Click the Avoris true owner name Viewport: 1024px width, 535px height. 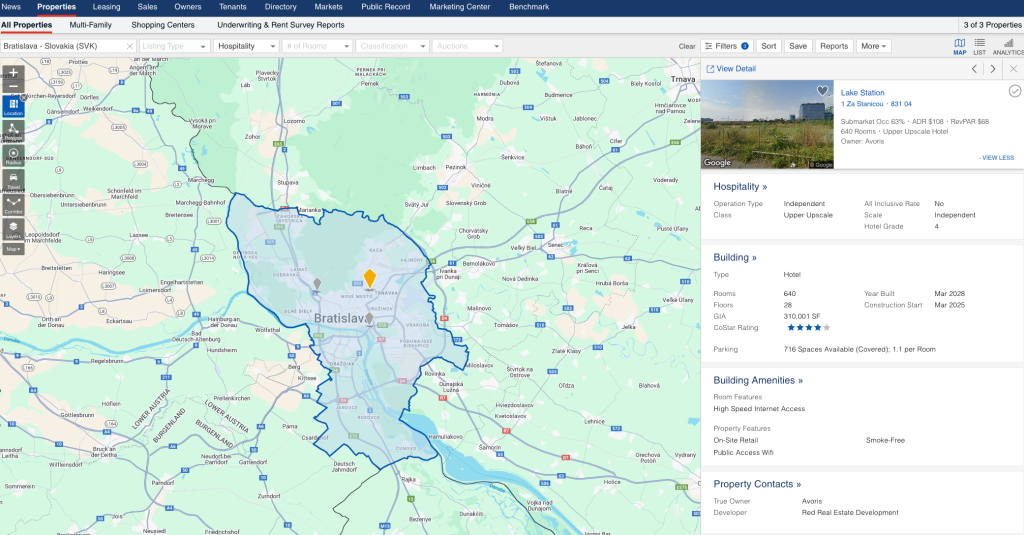pos(812,502)
